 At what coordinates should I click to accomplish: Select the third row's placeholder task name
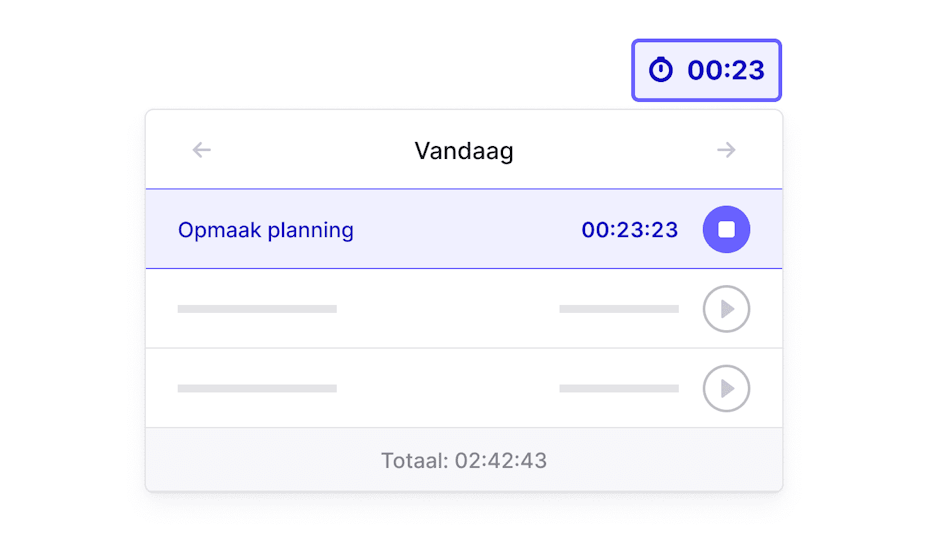257,388
